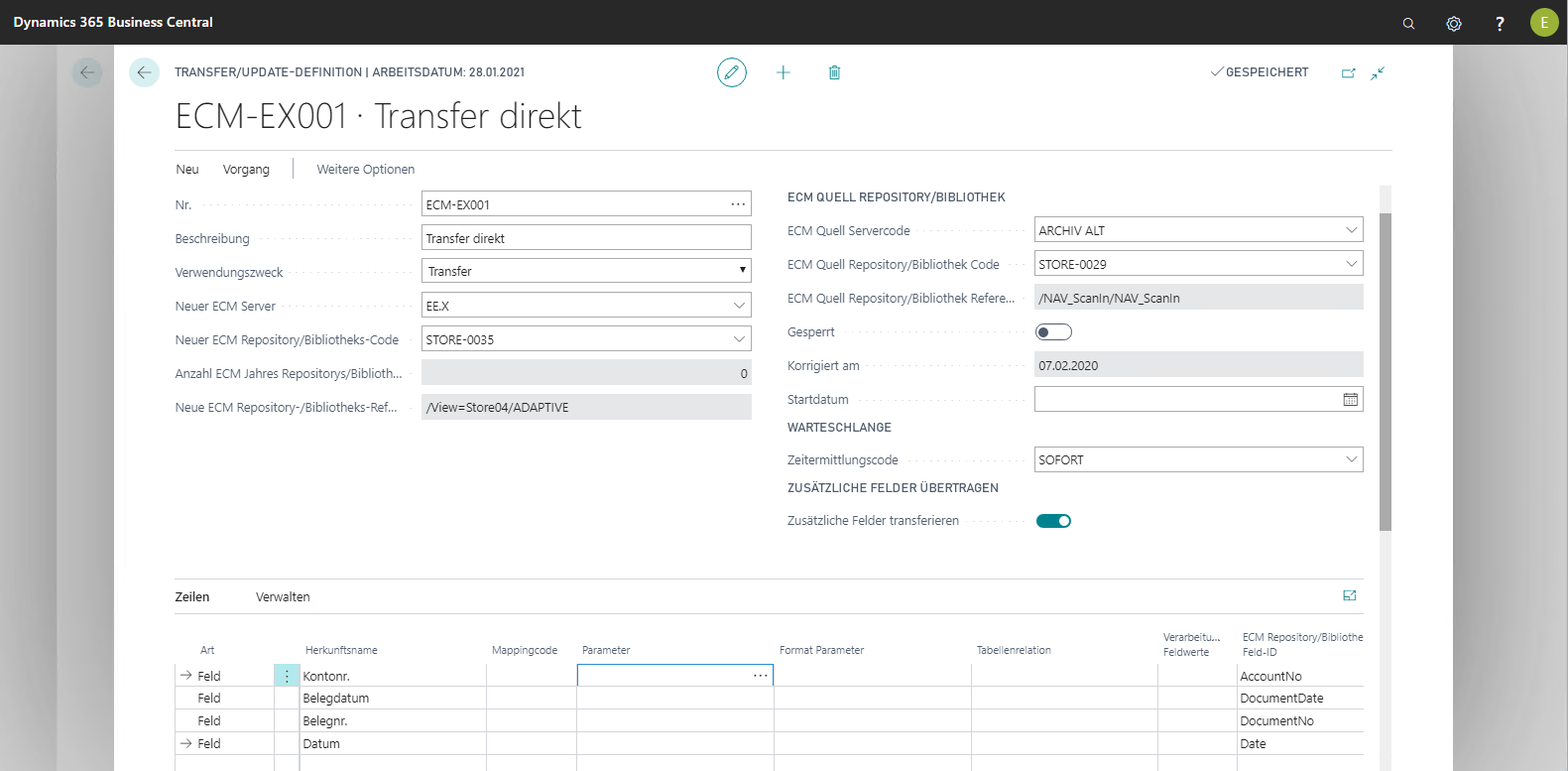Disable Zusätzliche Felder transferieren switch

click(1053, 521)
